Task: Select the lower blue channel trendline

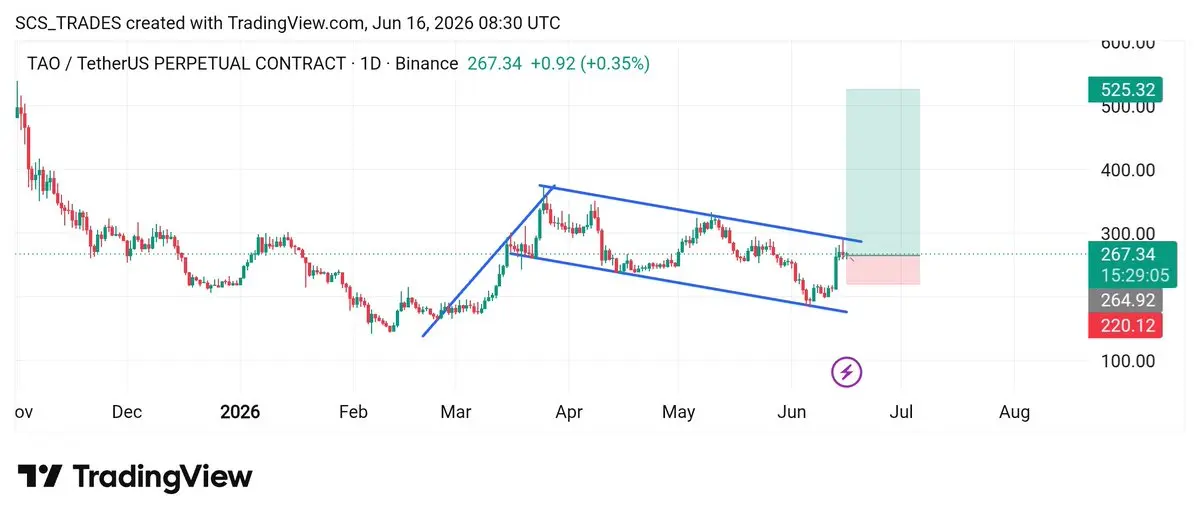Action: click(x=678, y=283)
